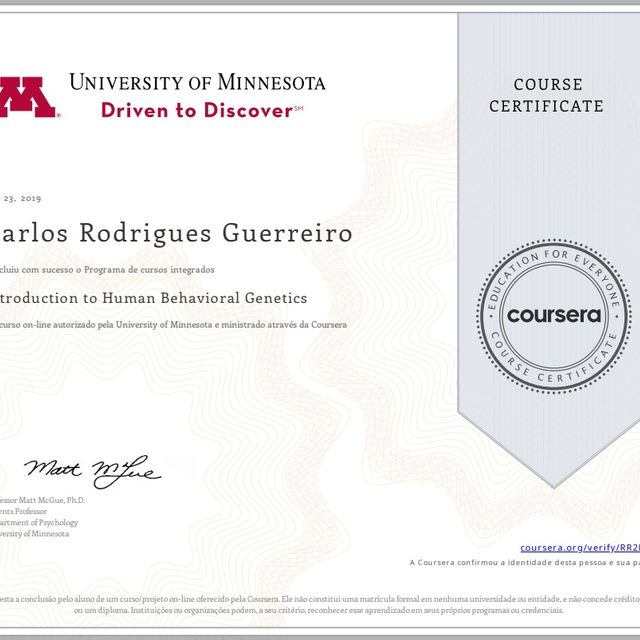Select the 'University of Minnesota' heading text

[x=197, y=82]
